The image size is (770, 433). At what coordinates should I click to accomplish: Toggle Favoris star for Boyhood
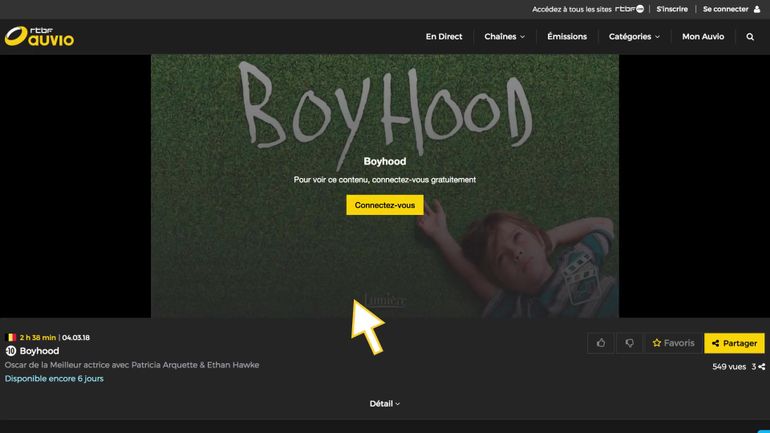[x=673, y=343]
